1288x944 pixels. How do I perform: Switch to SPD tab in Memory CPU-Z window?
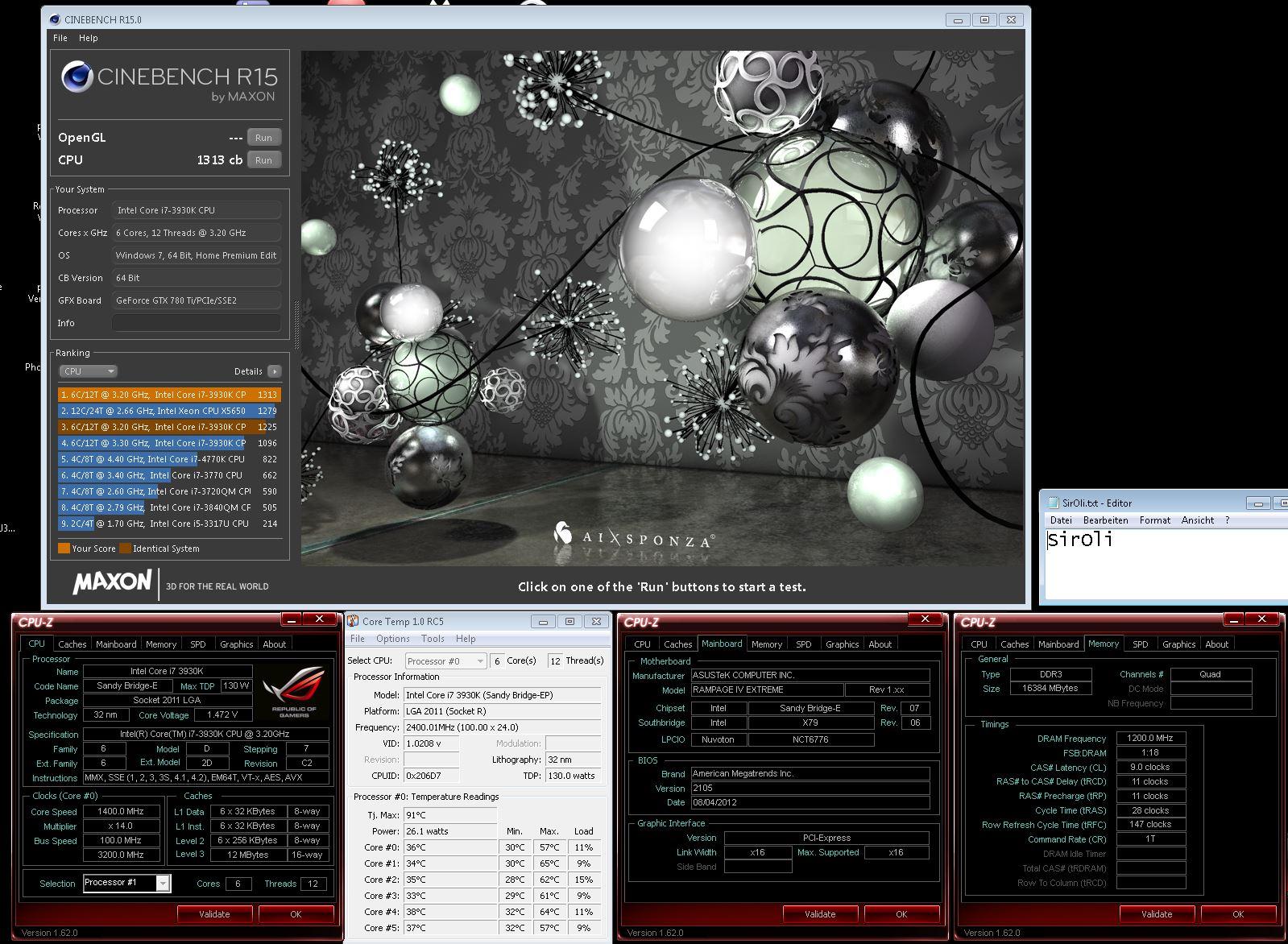point(1141,644)
